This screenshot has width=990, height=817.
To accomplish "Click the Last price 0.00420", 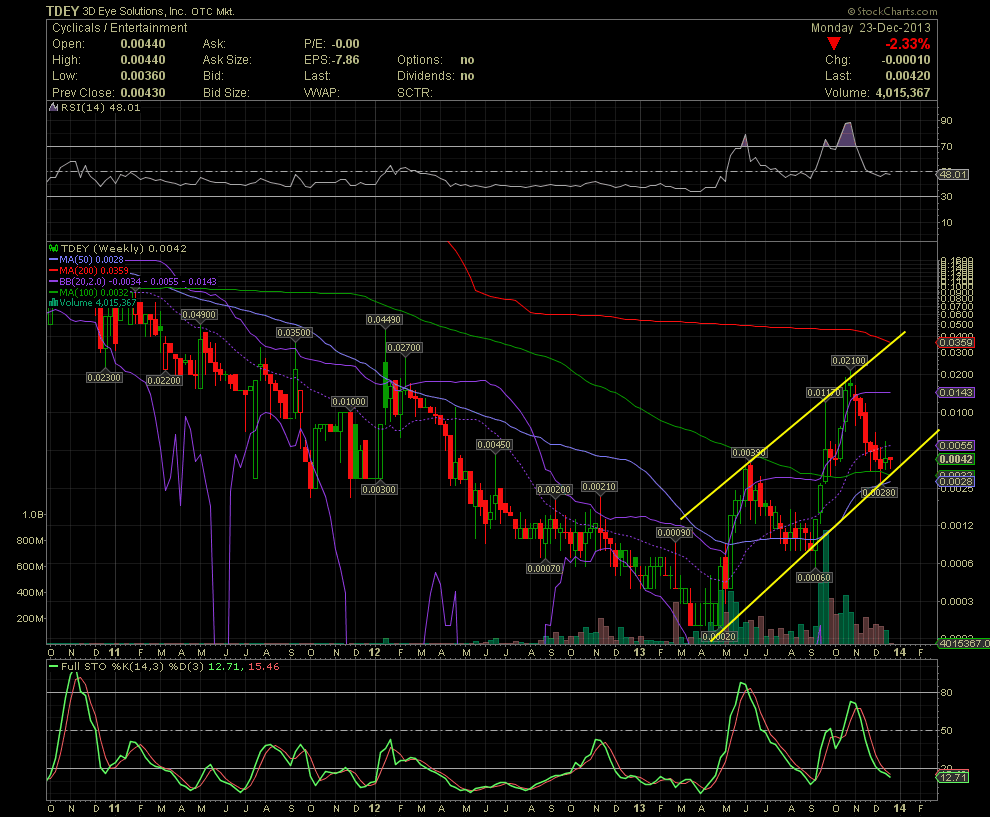I will click(x=907, y=76).
